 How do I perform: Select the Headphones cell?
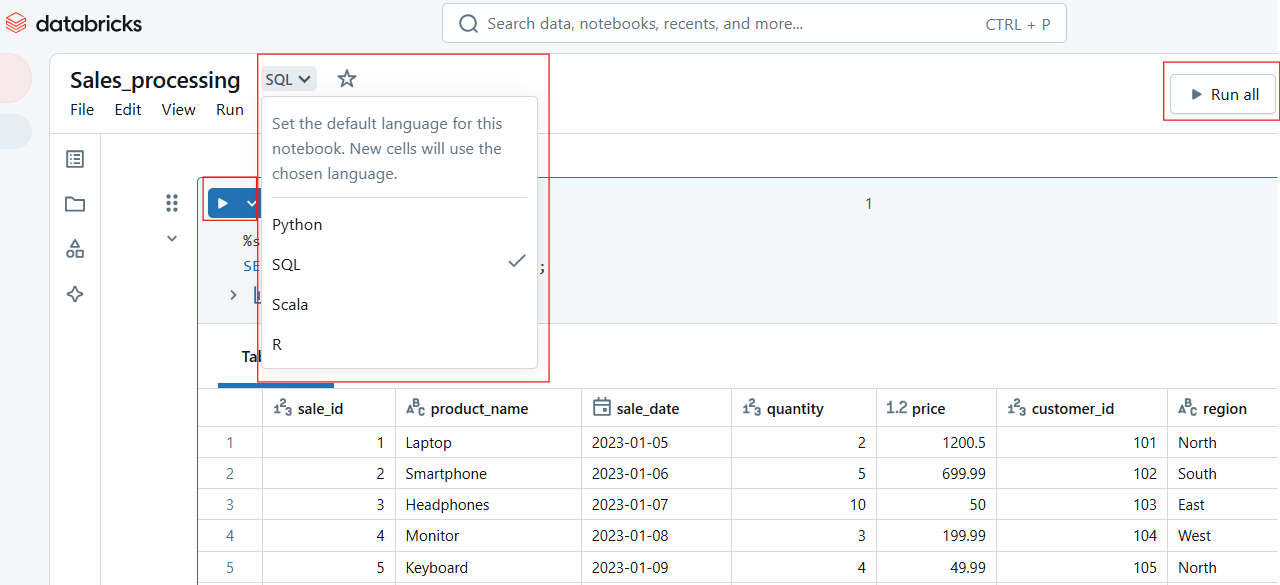coord(489,505)
